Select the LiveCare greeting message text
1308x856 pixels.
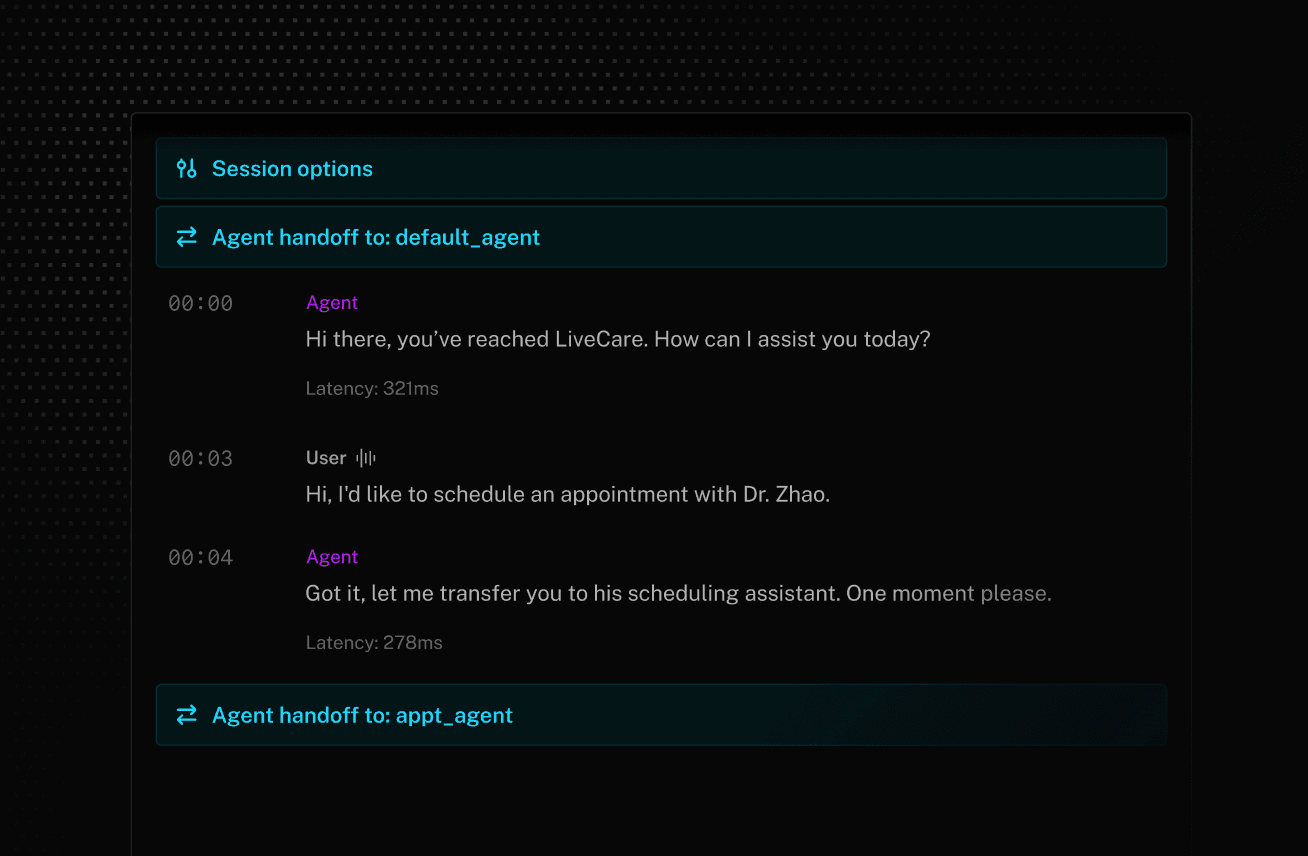(x=618, y=339)
